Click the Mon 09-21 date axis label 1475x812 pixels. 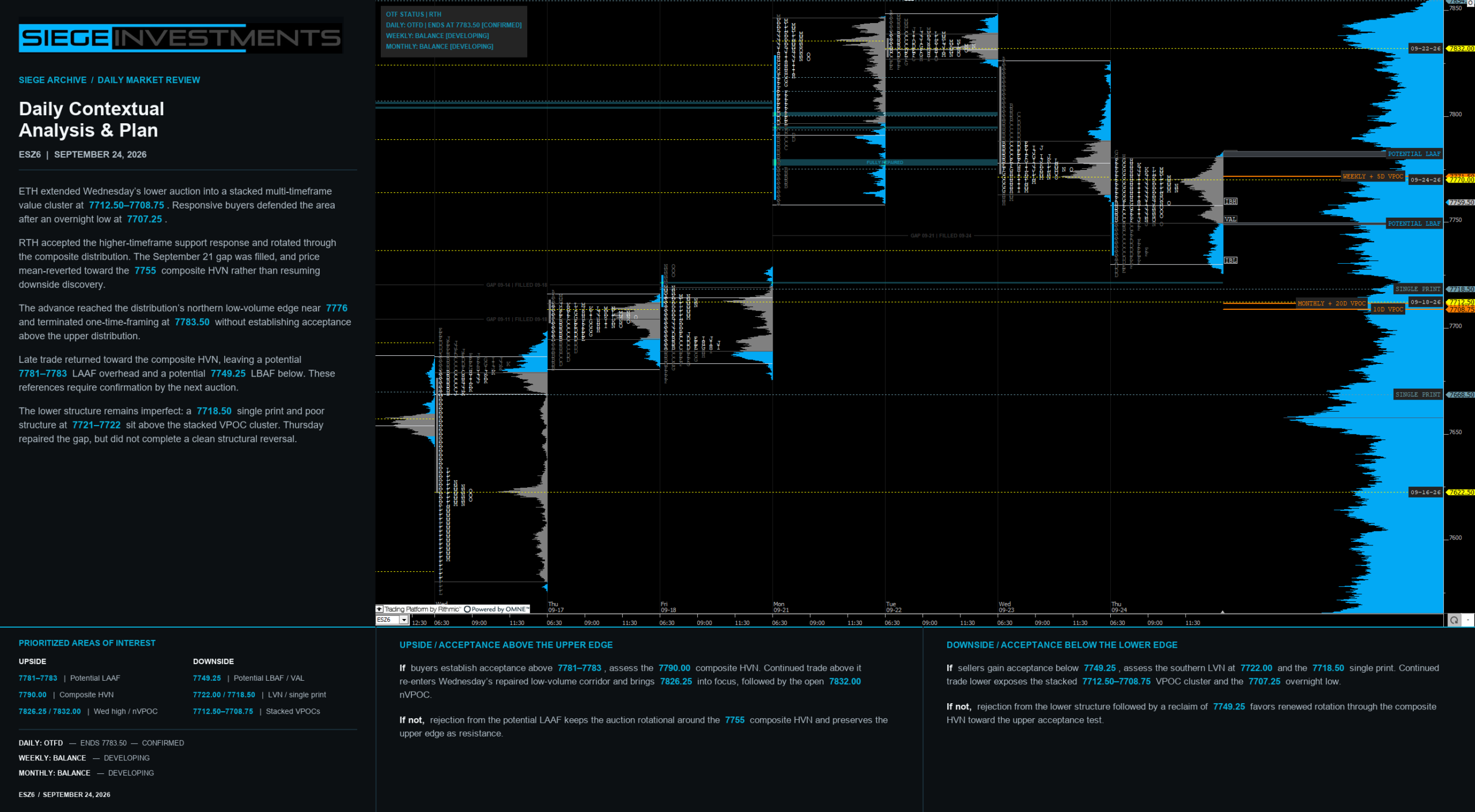[781, 607]
